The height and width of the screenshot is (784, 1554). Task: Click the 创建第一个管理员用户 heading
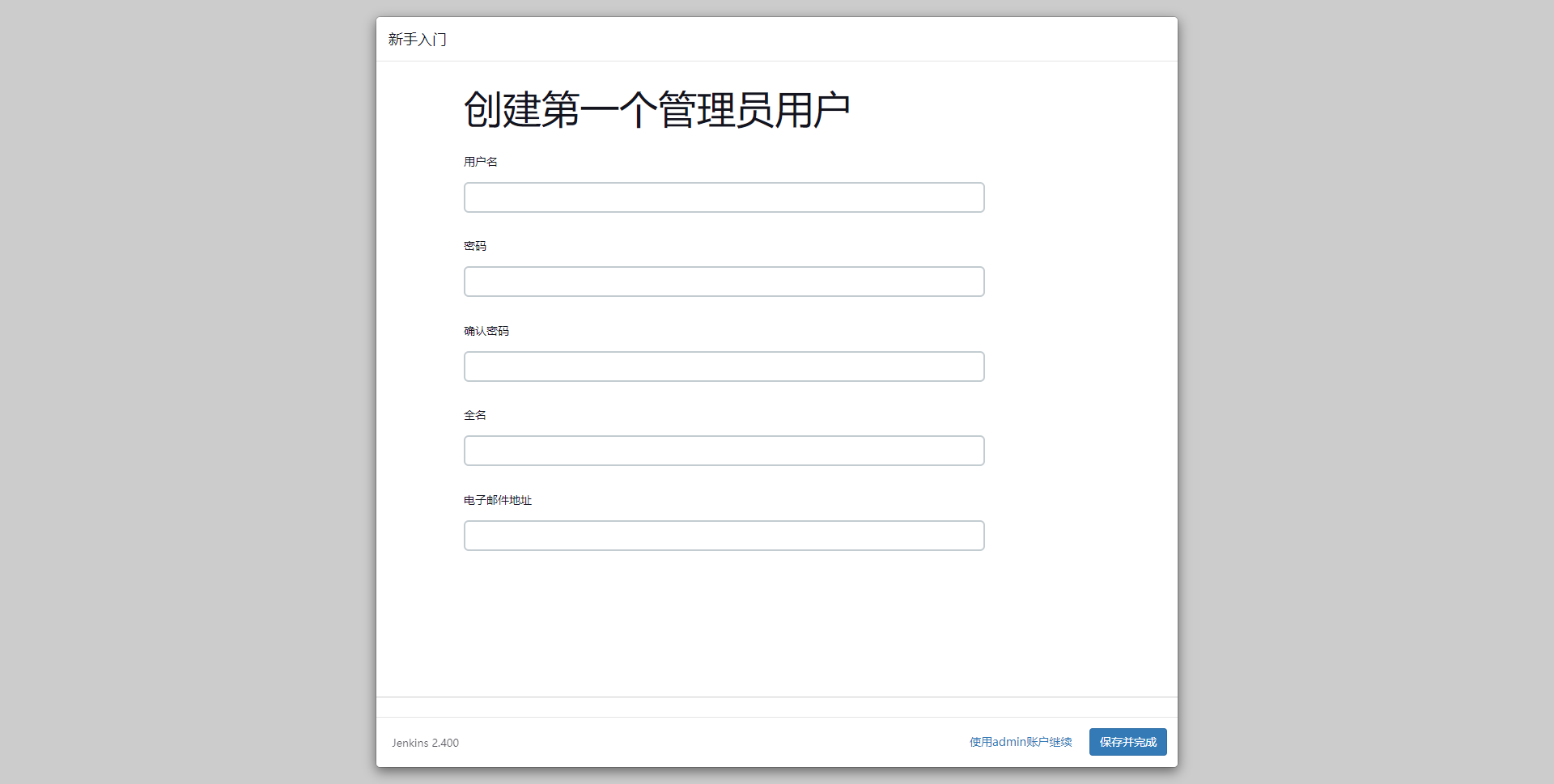[656, 110]
